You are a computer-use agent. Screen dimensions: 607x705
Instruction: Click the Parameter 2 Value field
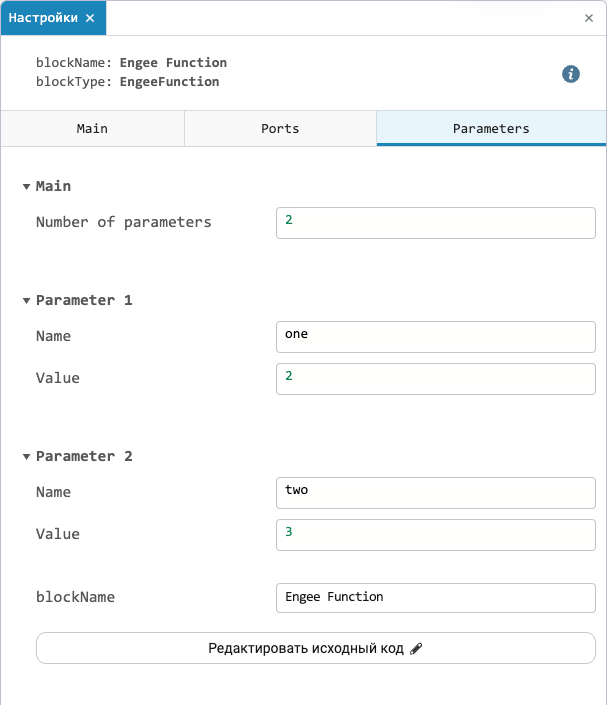pyautogui.click(x=436, y=535)
